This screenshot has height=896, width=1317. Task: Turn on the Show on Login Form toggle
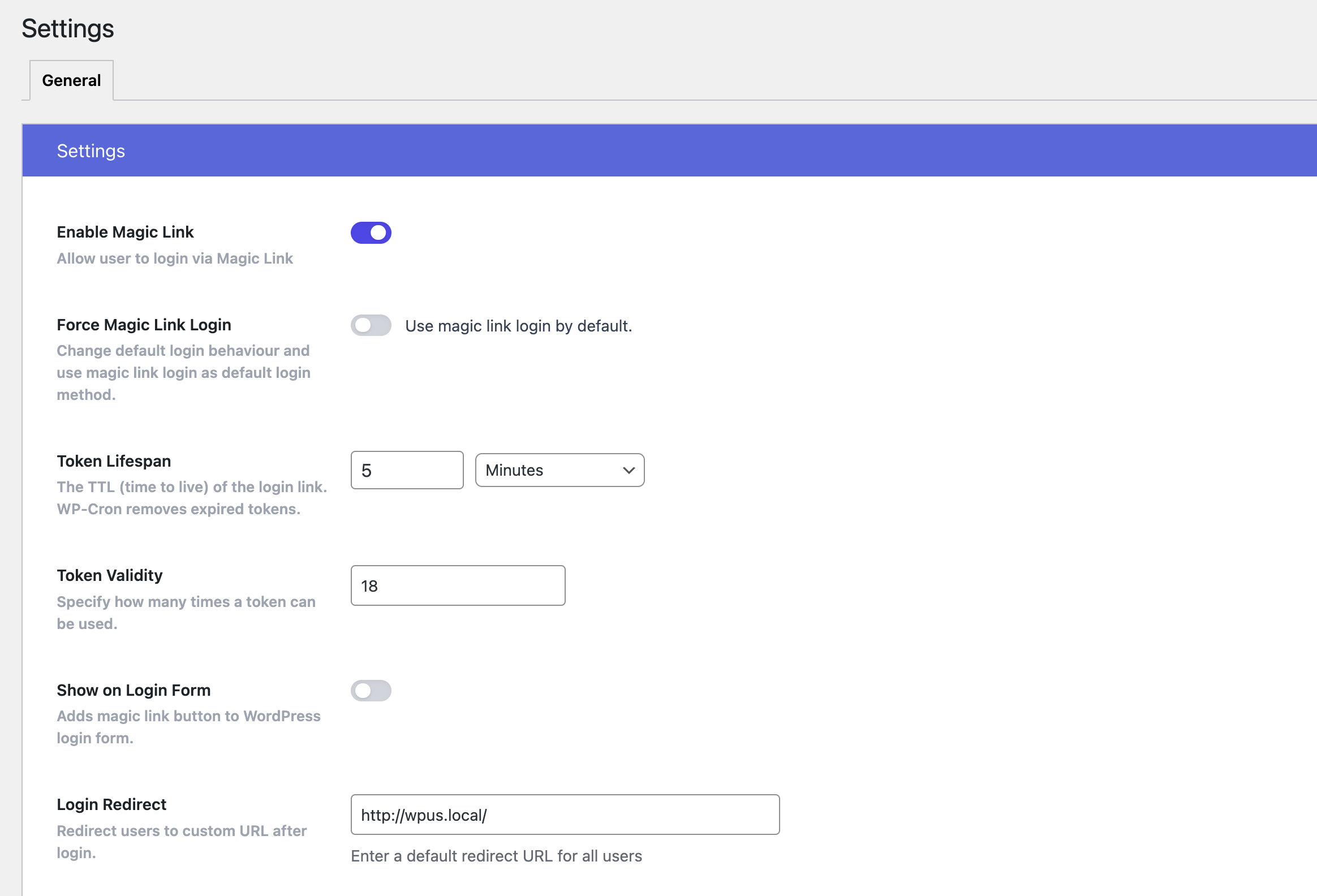371,690
